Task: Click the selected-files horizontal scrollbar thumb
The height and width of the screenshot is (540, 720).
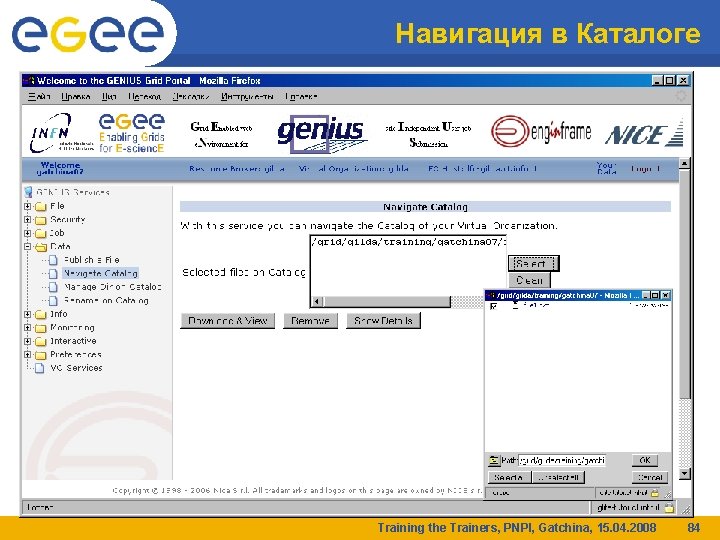Action: [387, 302]
